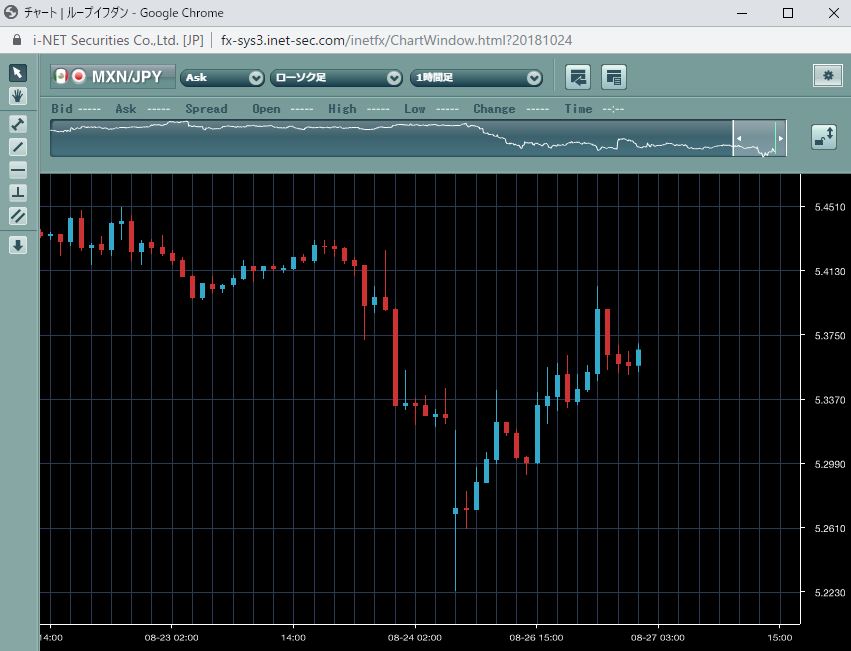Click right handle of overview range slider
This screenshot has height=651, width=851.
(x=780, y=138)
